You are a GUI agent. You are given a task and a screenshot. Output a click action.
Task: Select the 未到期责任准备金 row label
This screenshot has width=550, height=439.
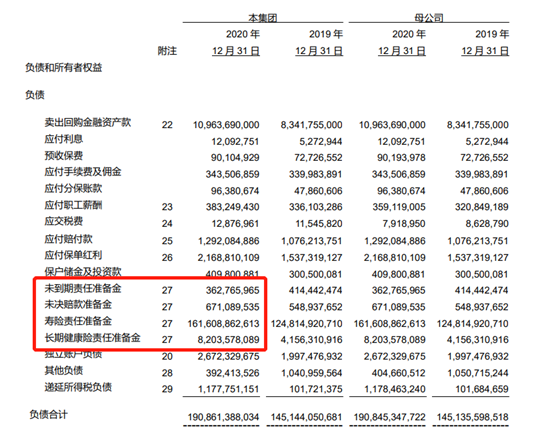click(83, 289)
